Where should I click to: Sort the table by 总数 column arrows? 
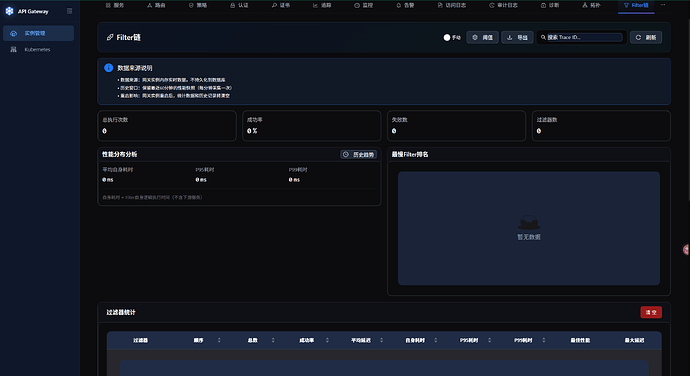pos(273,340)
